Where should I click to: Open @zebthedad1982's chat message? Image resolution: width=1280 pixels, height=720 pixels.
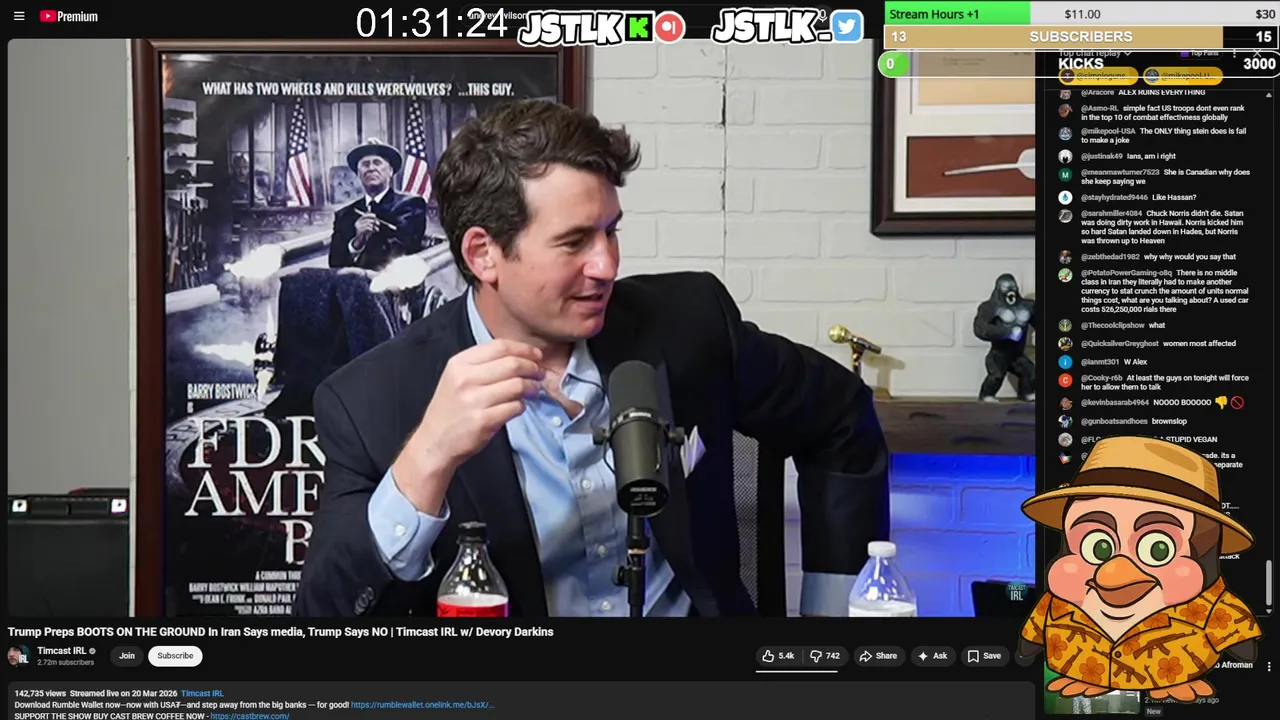(1158, 257)
